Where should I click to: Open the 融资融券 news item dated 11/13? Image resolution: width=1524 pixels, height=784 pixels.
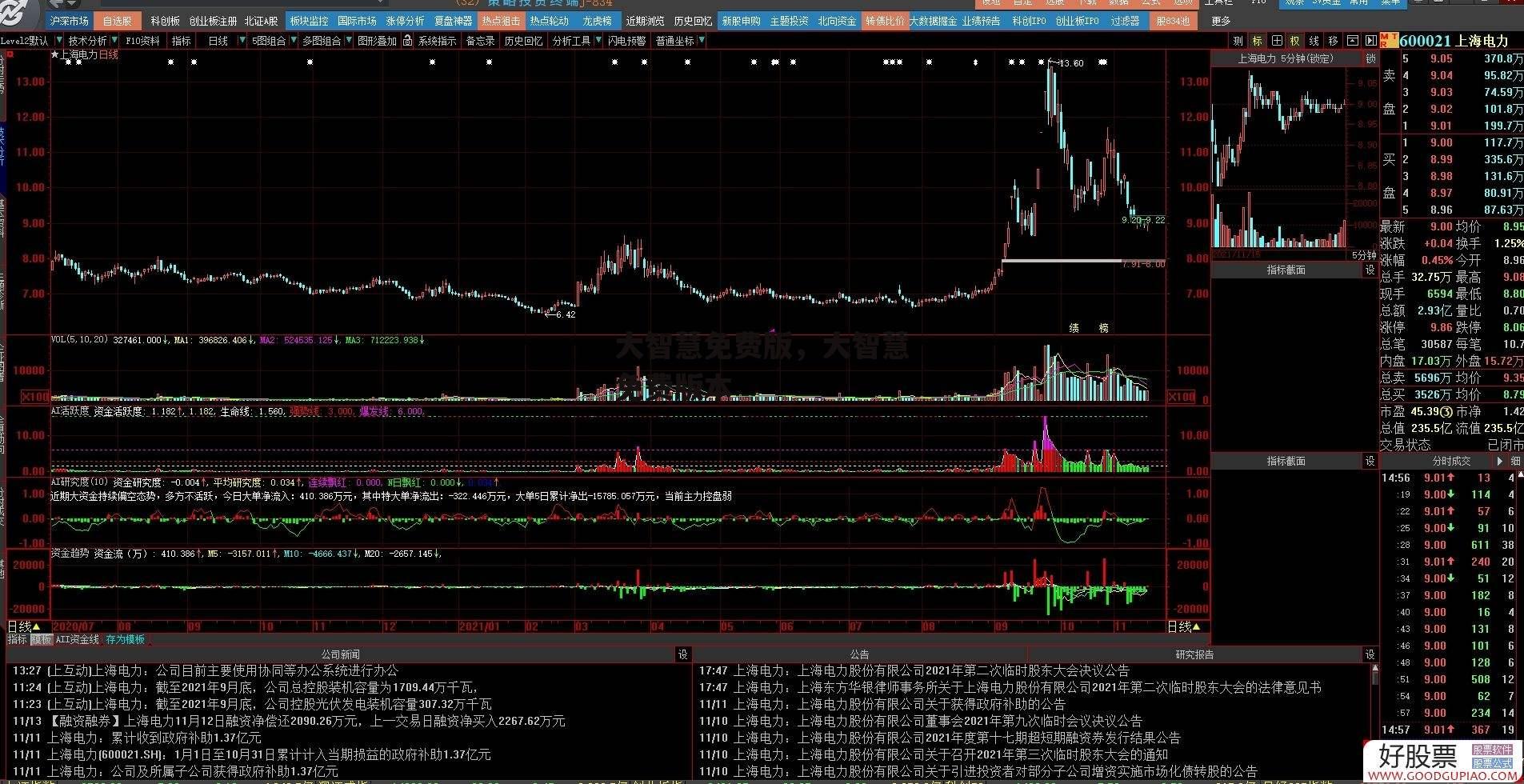(x=288, y=721)
